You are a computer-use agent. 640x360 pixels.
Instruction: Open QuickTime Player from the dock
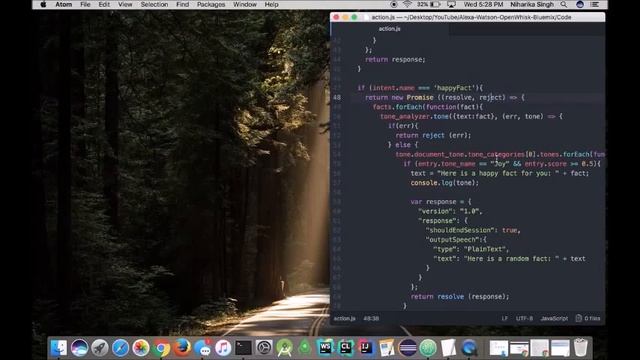[469, 348]
